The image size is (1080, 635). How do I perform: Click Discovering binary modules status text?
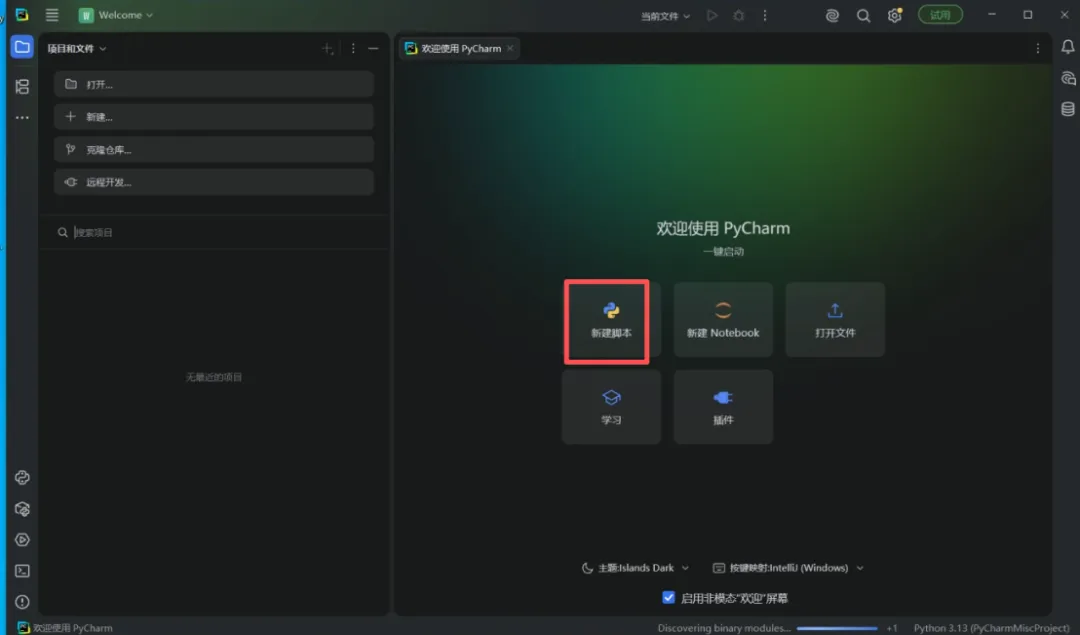[724, 628]
